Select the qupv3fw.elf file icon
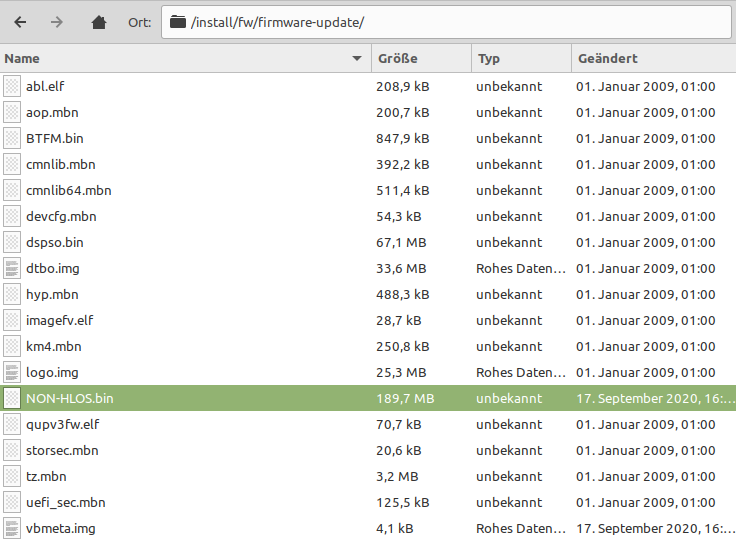This screenshot has width=736, height=543. pyautogui.click(x=12, y=425)
